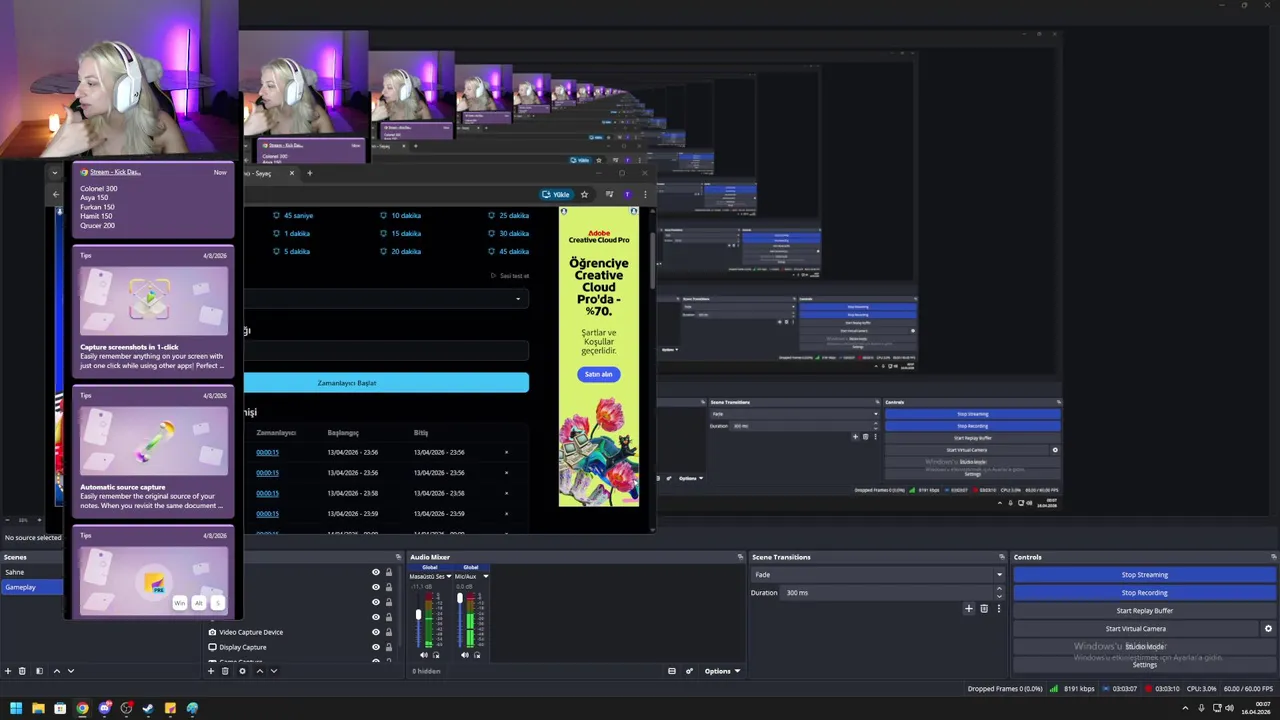The width and height of the screenshot is (1280, 720).
Task: Open virtual camera gear settings
Action: click(1268, 629)
